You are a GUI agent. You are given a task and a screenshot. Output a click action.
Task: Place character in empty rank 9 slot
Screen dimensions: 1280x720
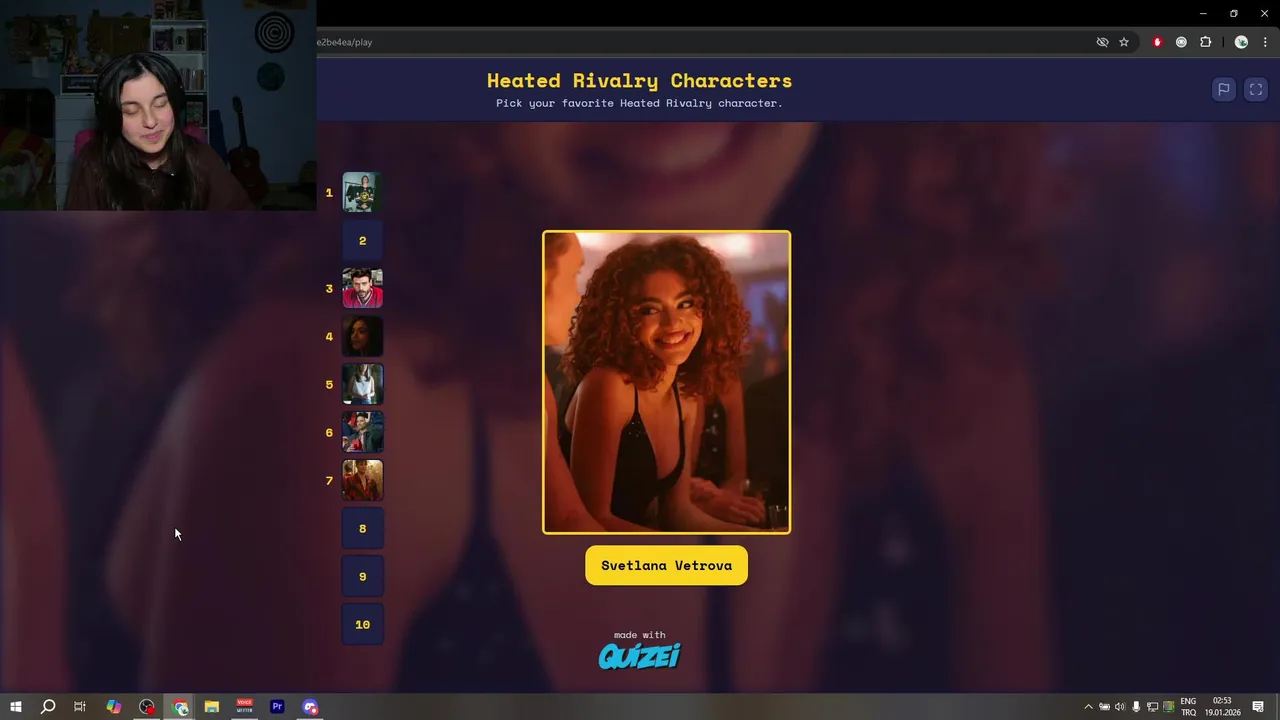coord(362,576)
